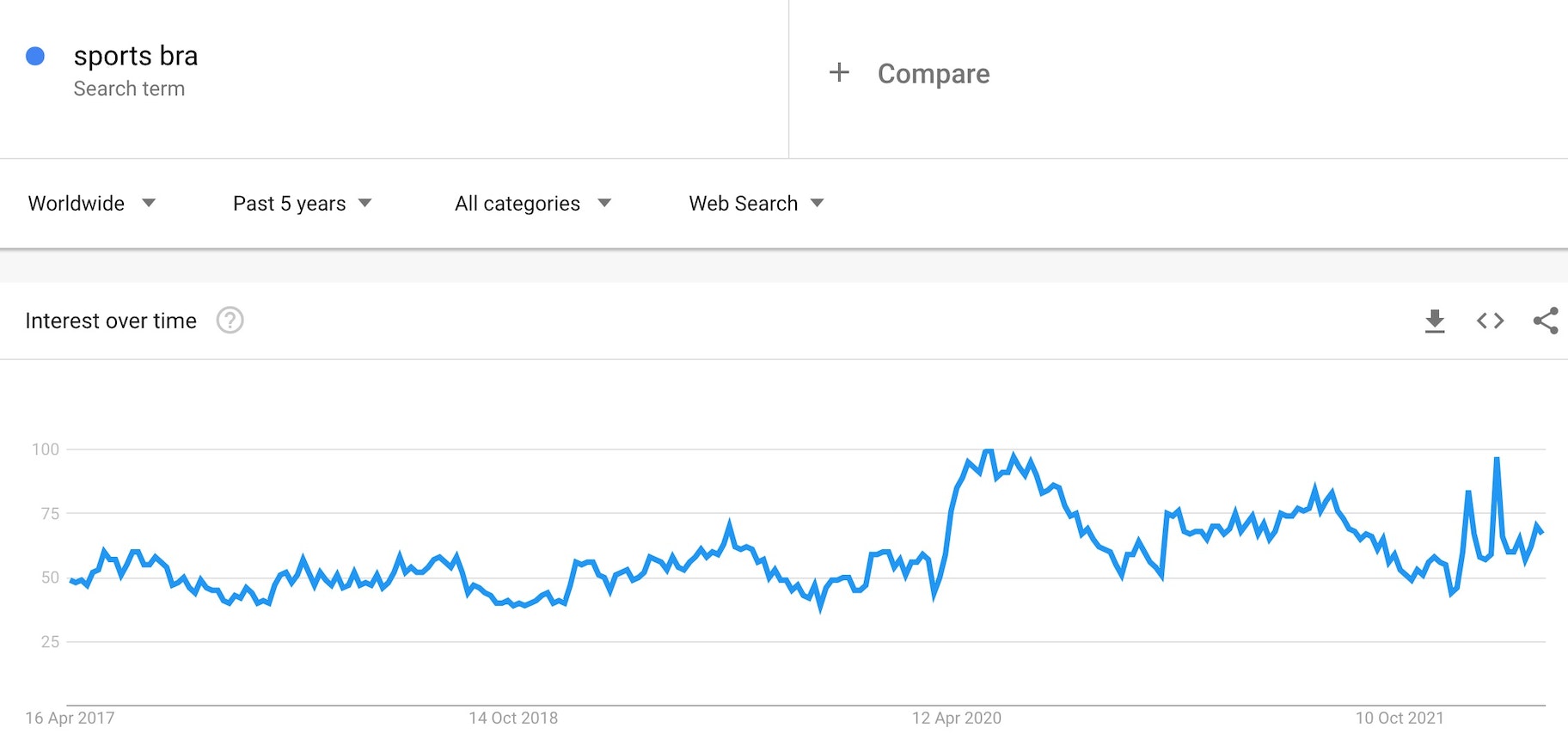
Task: Click the 10 Oct 2021 axis label
Action: pos(1399,718)
